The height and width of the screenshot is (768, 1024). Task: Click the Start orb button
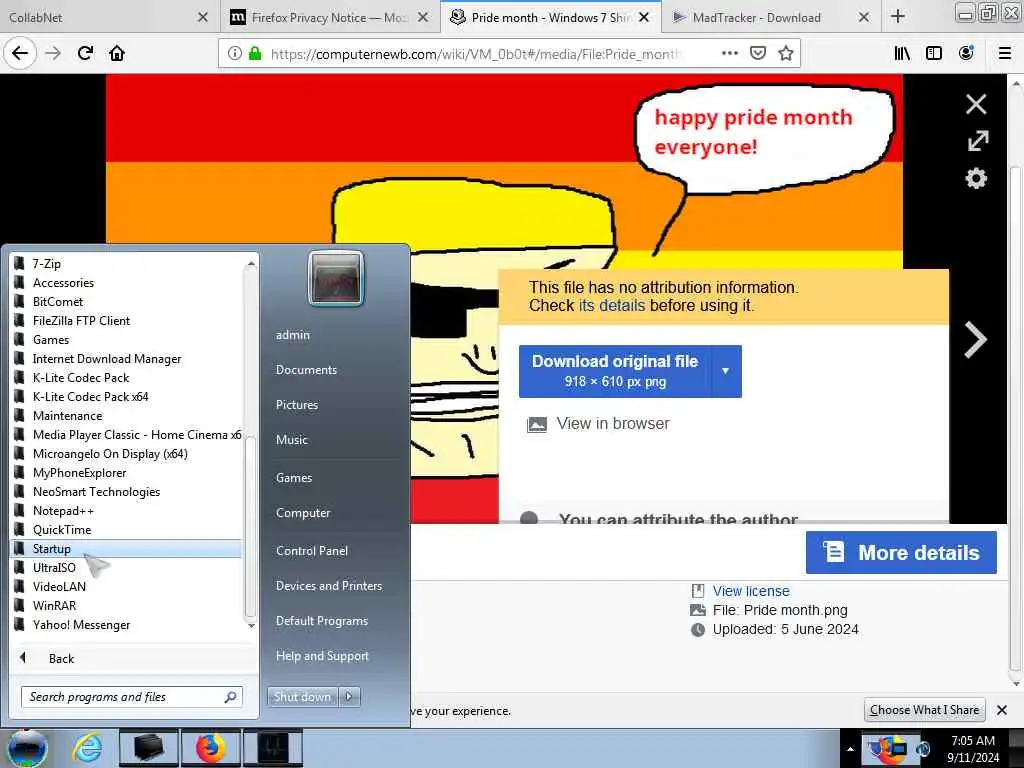click(x=27, y=749)
